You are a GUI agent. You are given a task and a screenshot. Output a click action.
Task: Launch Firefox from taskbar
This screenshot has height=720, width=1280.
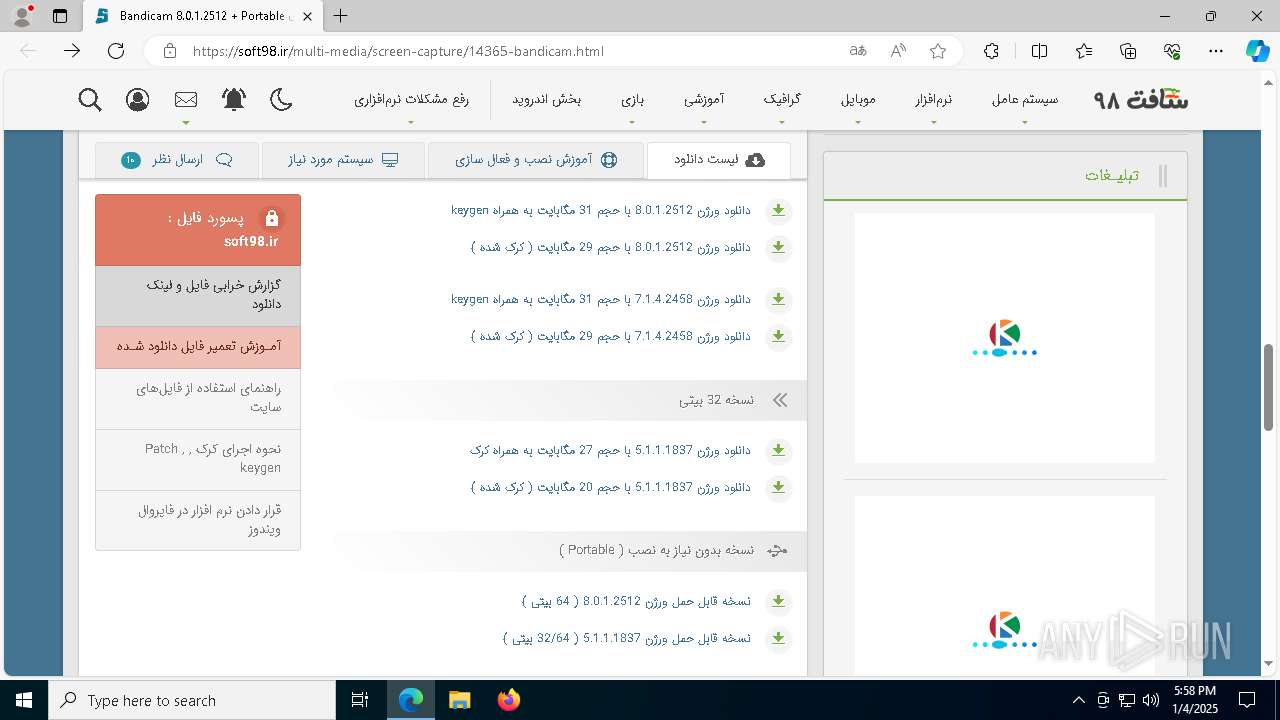(x=508, y=700)
